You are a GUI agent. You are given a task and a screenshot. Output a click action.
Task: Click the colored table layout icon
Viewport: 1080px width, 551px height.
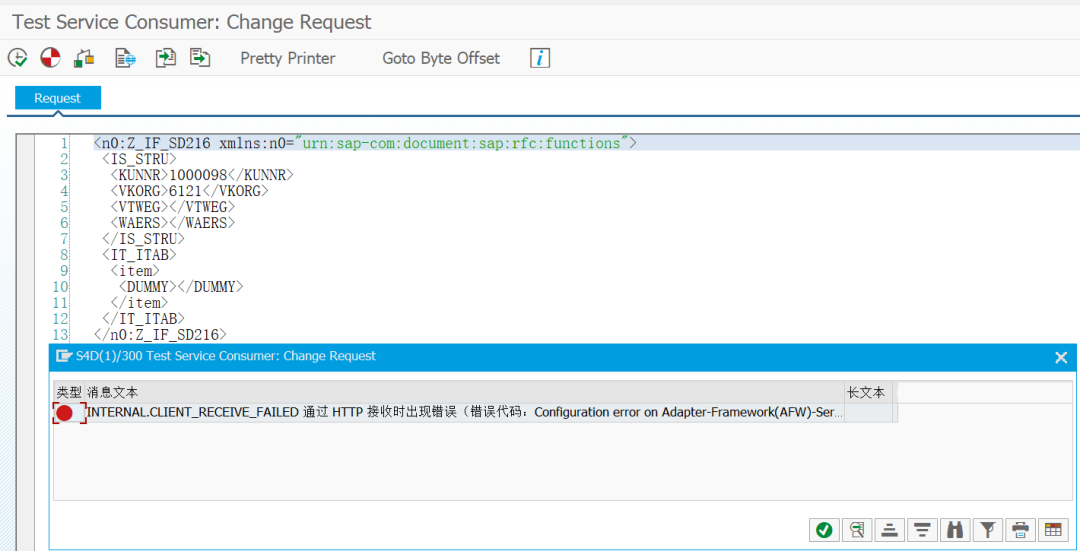click(1052, 530)
